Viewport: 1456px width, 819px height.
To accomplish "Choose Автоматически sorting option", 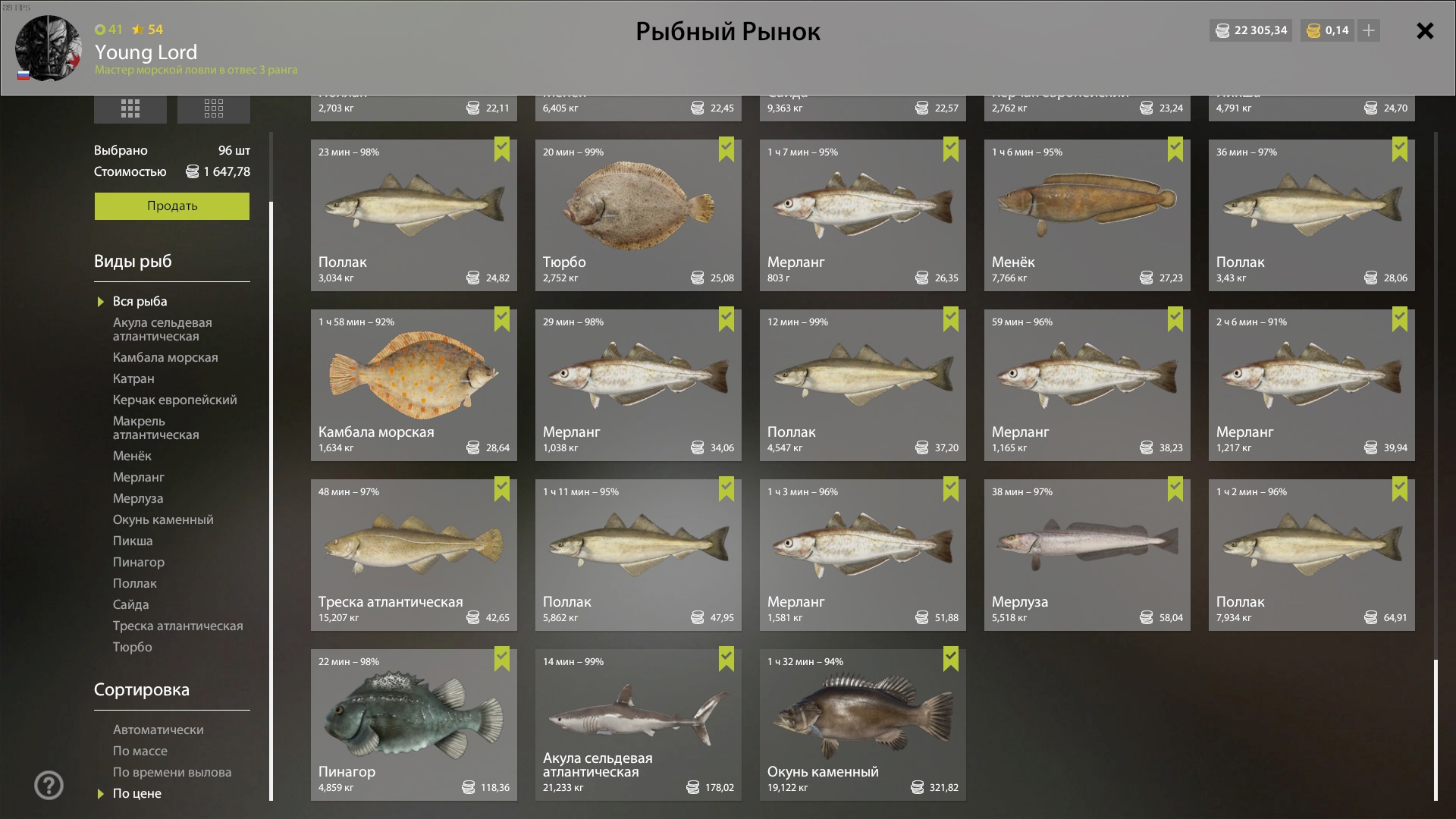I will coord(158,730).
